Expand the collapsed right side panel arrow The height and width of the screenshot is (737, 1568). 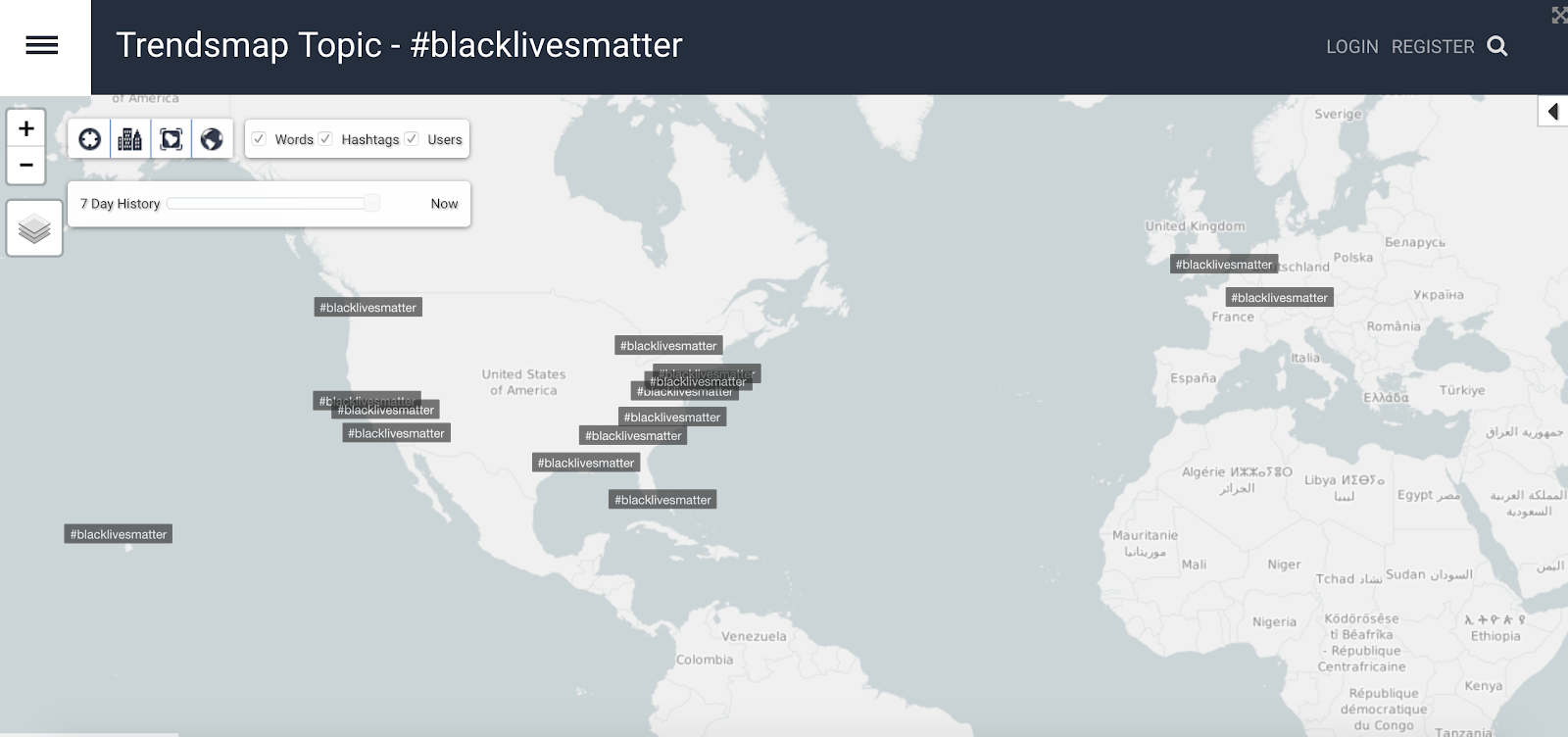1553,112
